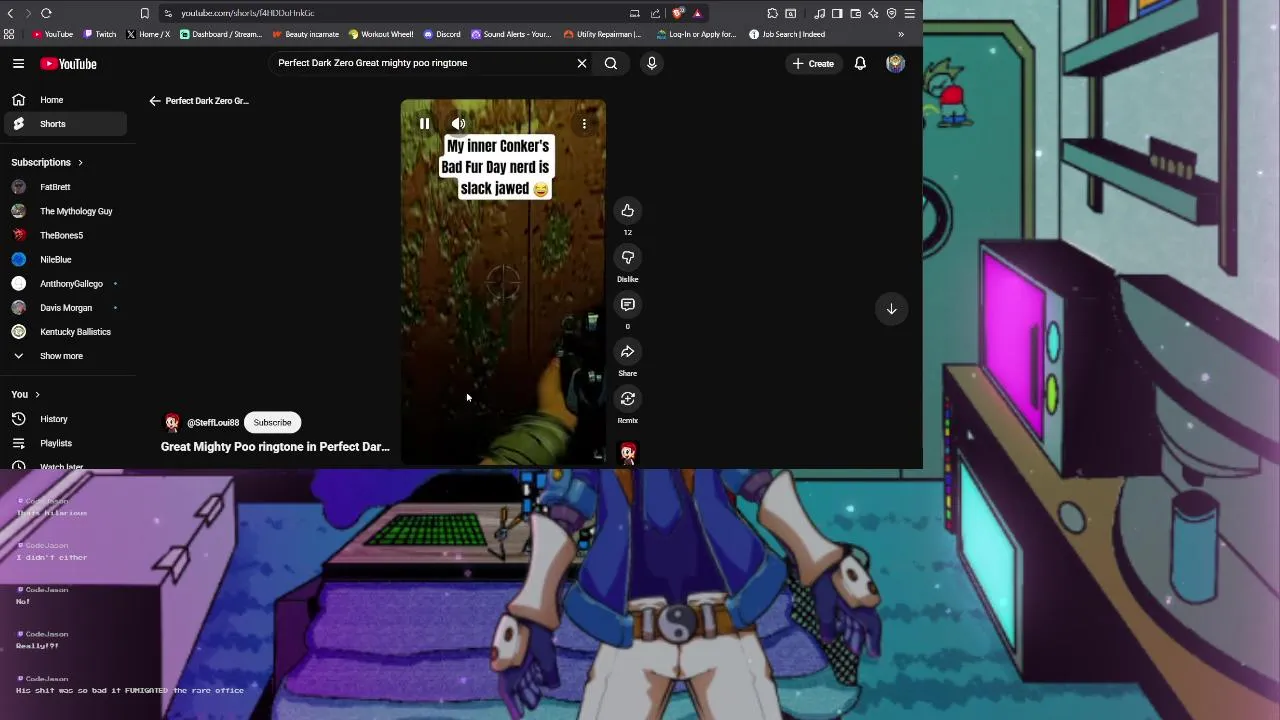The image size is (1280, 720).
Task: Expand the Subscriptions section chevron
Action: (80, 162)
